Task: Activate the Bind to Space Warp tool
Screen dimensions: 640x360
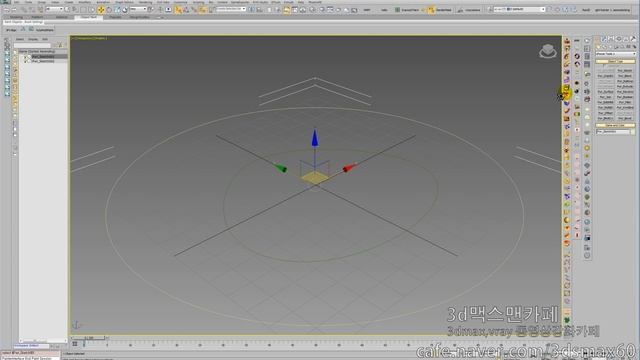Action: [x=40, y=9]
